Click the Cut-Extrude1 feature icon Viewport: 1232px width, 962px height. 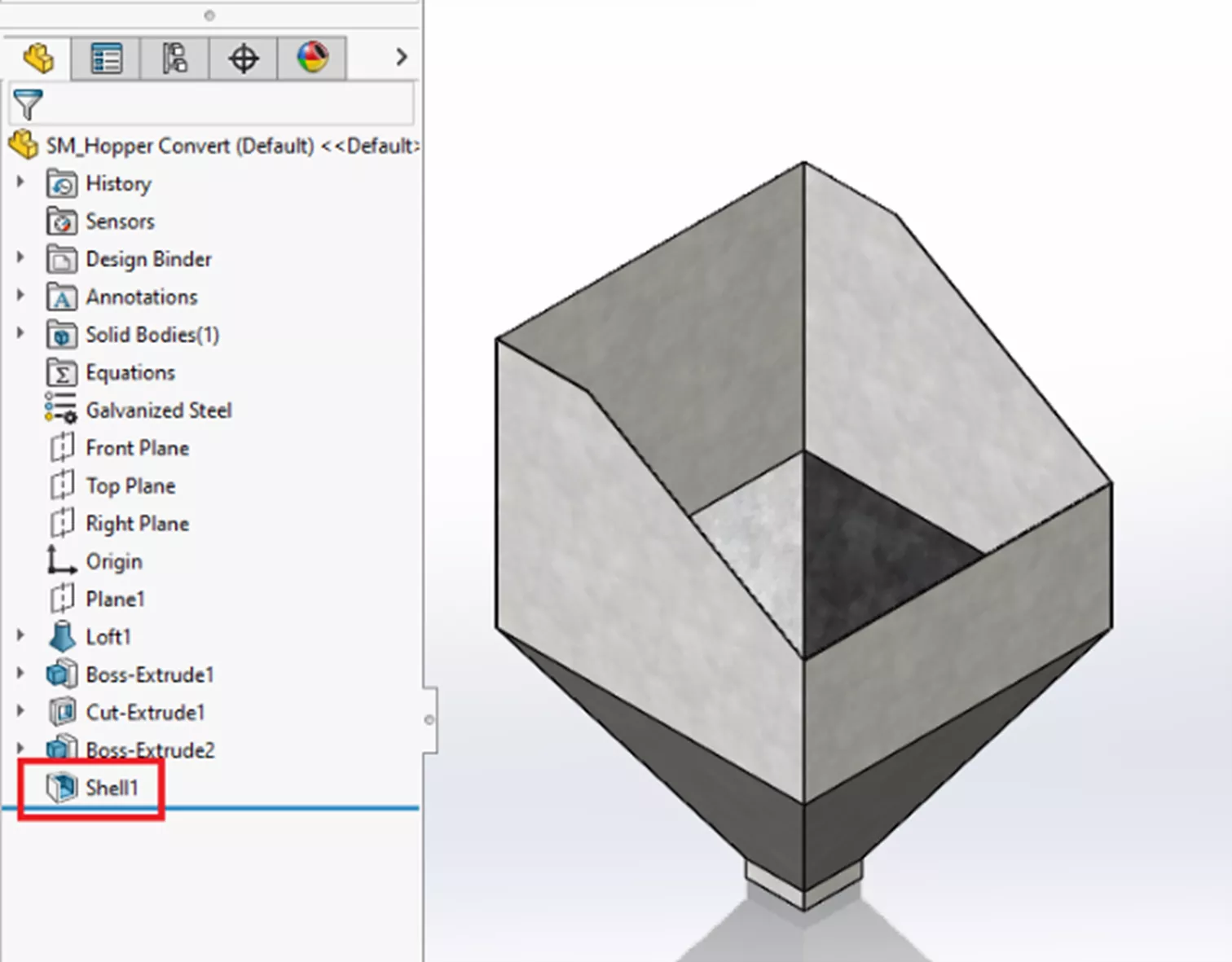point(61,712)
